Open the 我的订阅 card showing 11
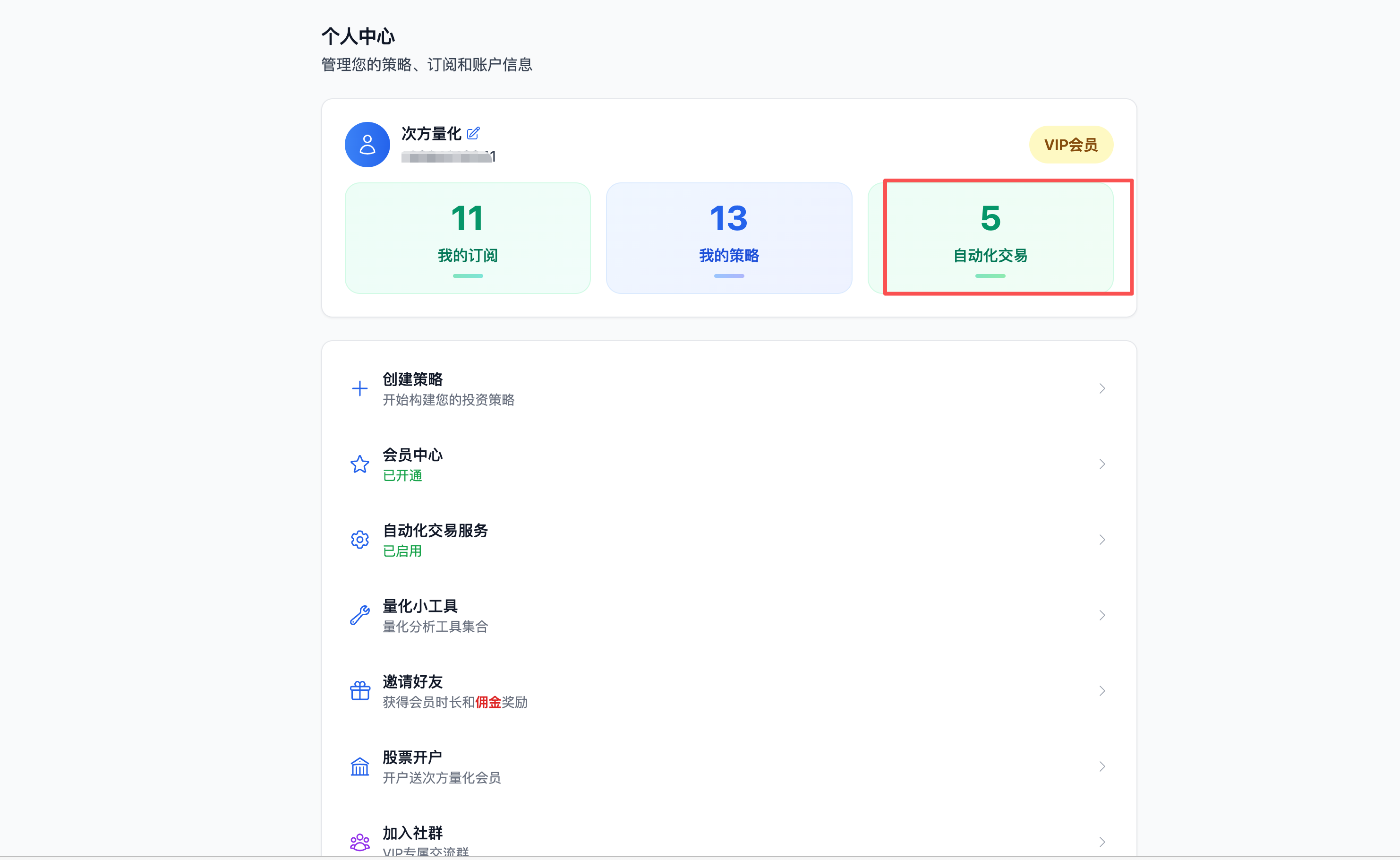Image resolution: width=1400 pixels, height=860 pixels. [x=467, y=238]
